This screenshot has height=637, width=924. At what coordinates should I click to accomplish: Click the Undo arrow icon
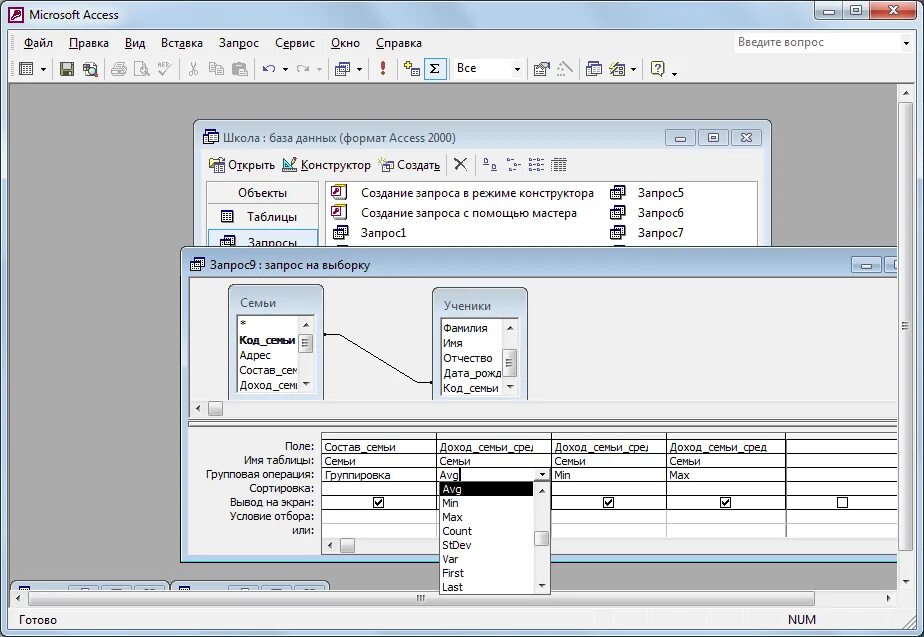click(269, 69)
